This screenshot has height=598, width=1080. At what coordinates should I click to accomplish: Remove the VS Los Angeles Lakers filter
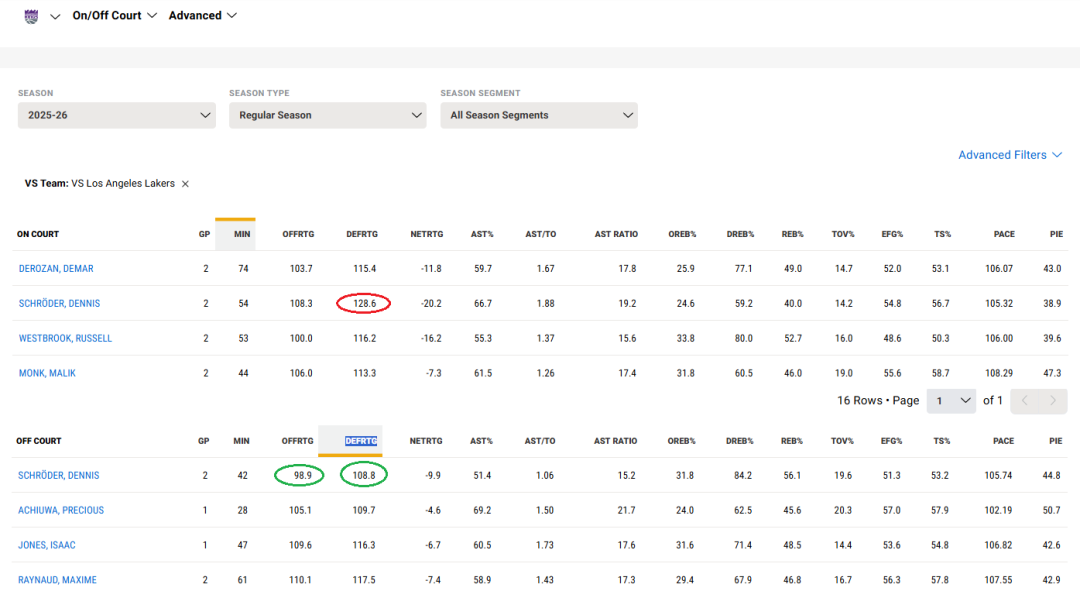tap(185, 184)
